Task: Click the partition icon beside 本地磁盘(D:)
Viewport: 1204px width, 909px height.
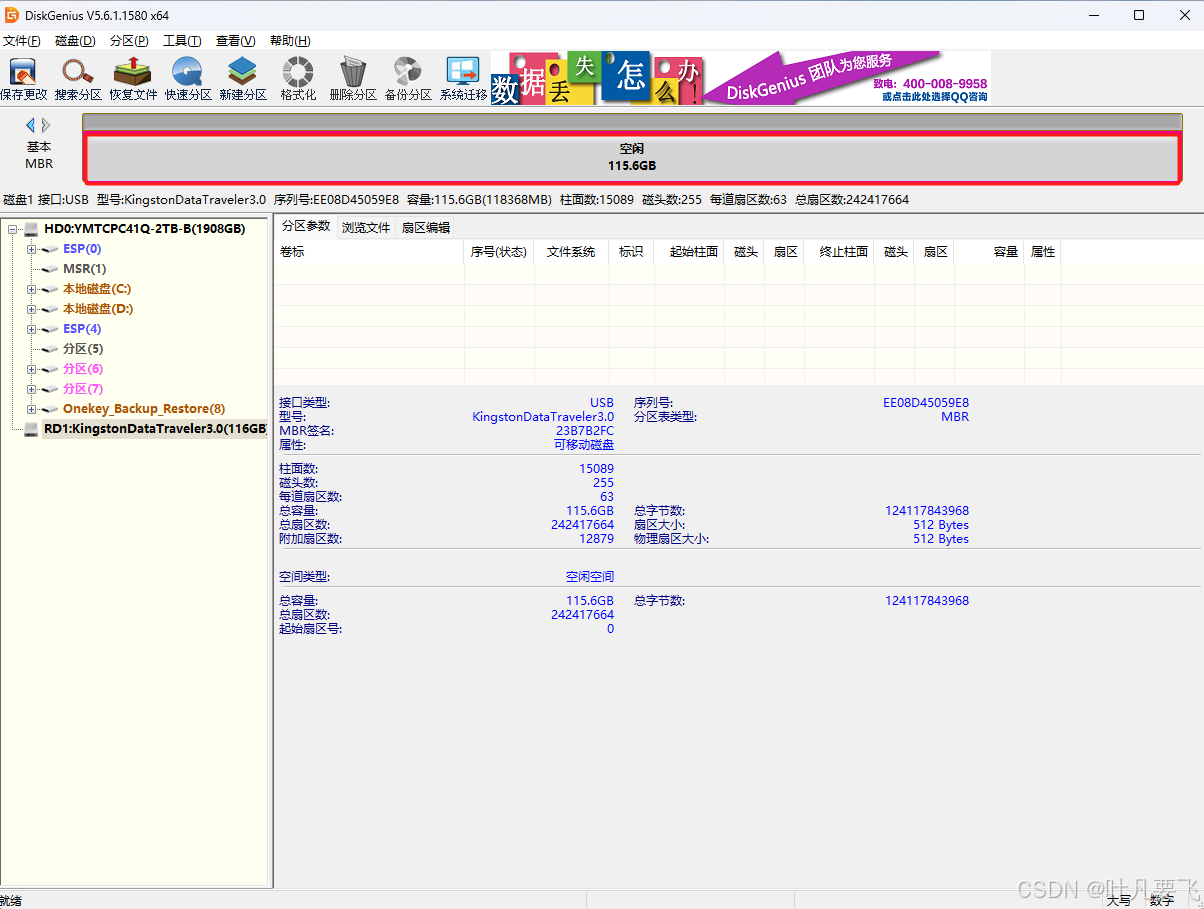Action: point(51,309)
